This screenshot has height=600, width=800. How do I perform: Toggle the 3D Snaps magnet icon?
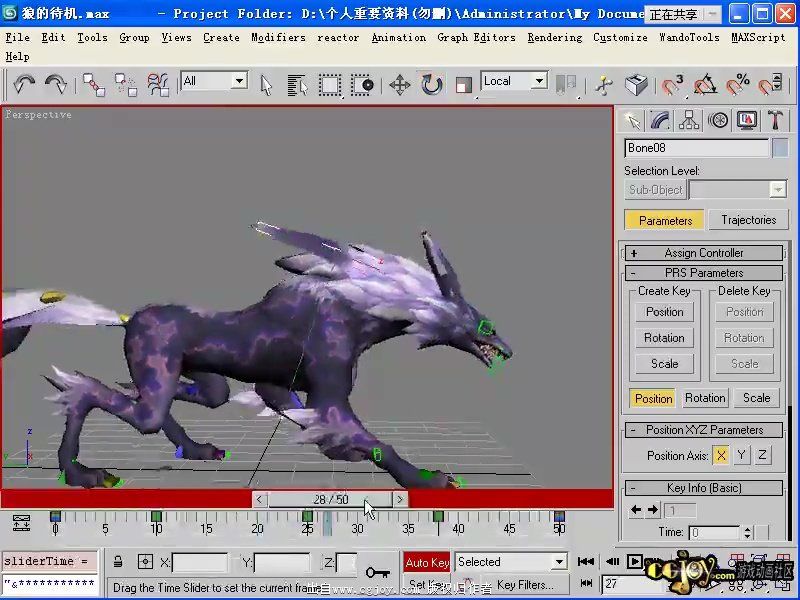point(672,85)
